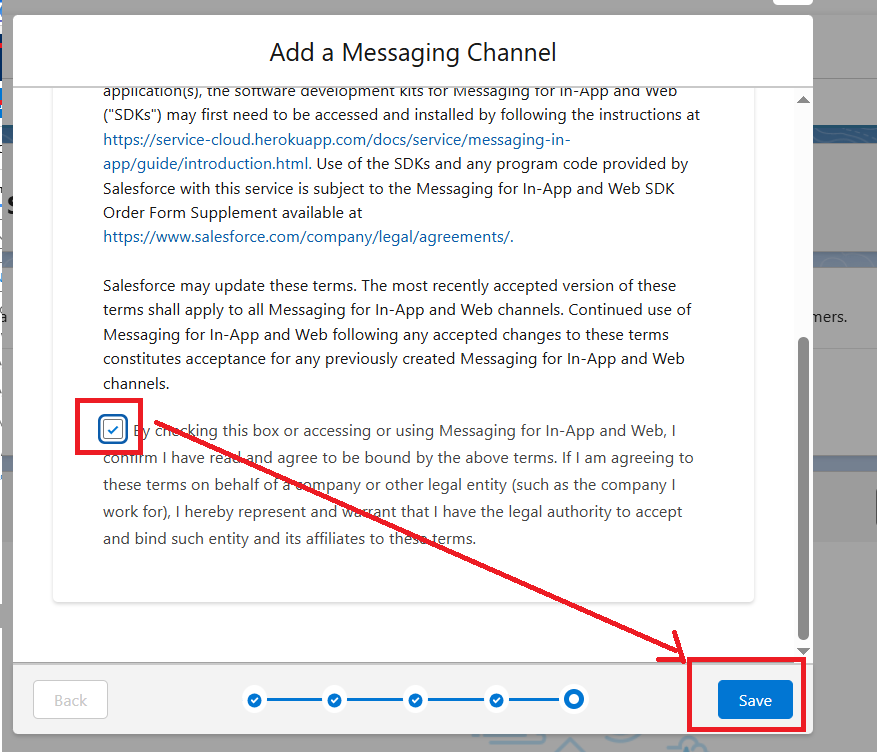The height and width of the screenshot is (752, 877).
Task: Click the scrollbar up arrow
Action: [803, 100]
